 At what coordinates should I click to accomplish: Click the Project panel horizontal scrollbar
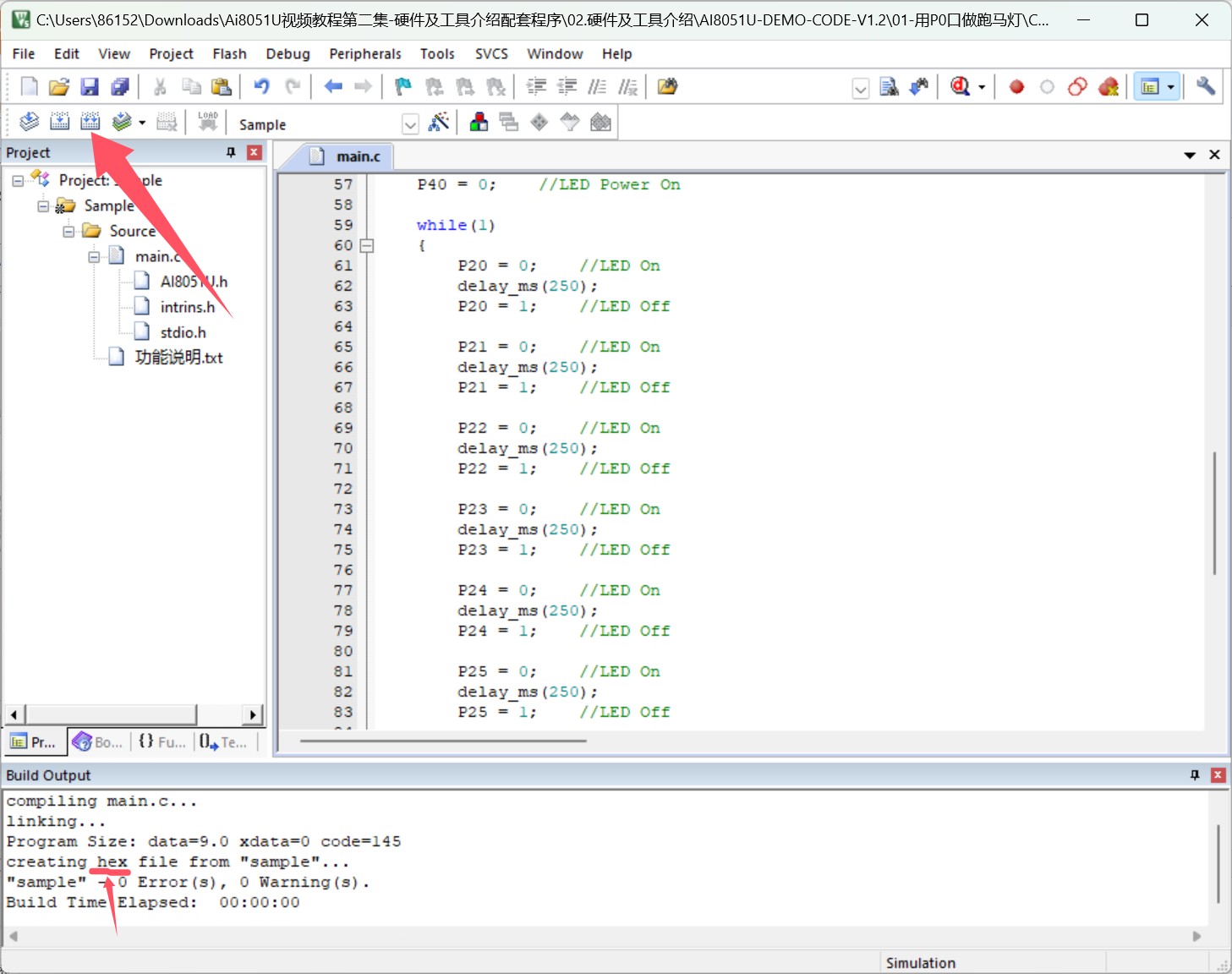click(x=134, y=714)
